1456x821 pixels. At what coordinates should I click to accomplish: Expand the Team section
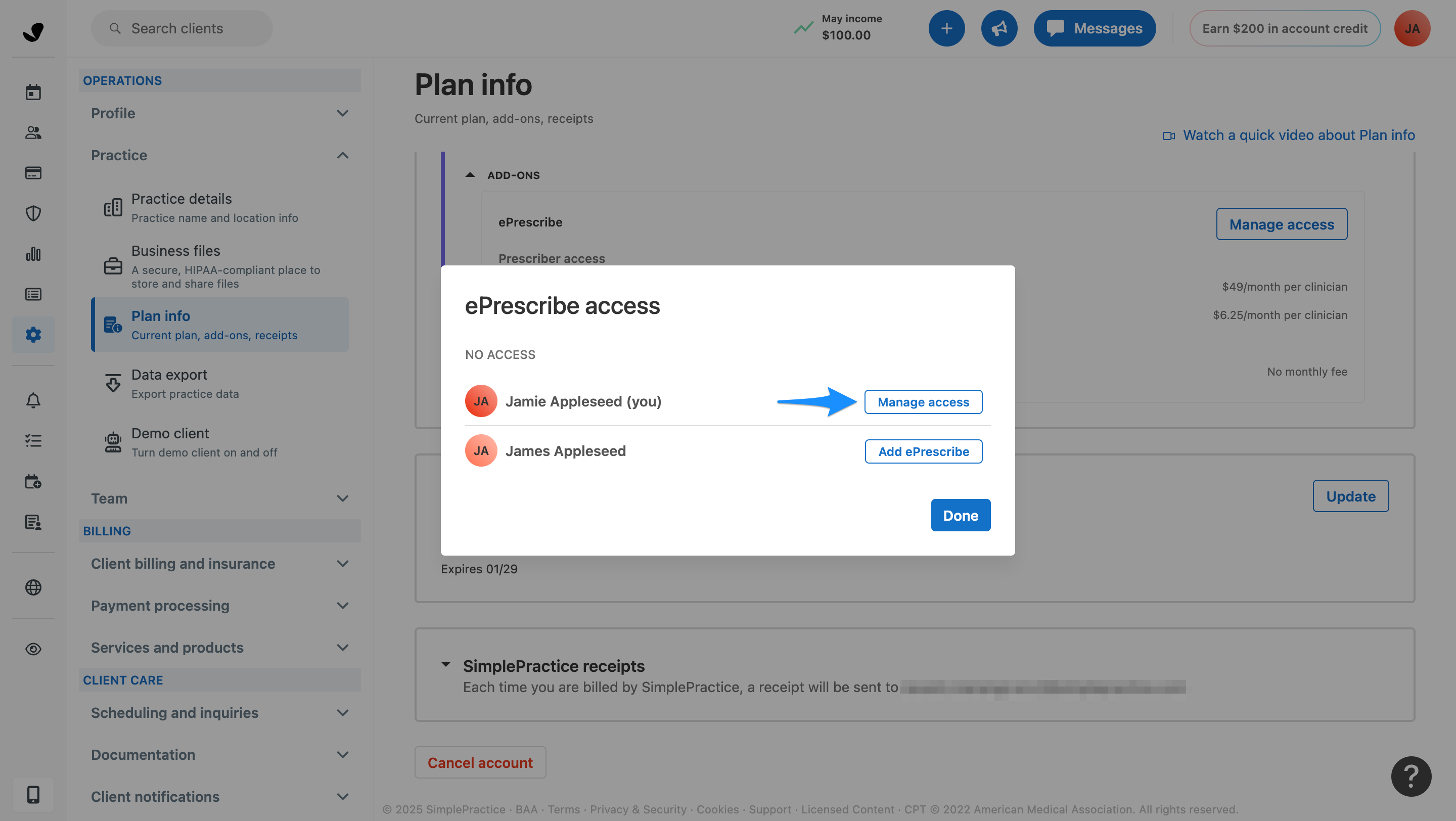click(x=219, y=498)
